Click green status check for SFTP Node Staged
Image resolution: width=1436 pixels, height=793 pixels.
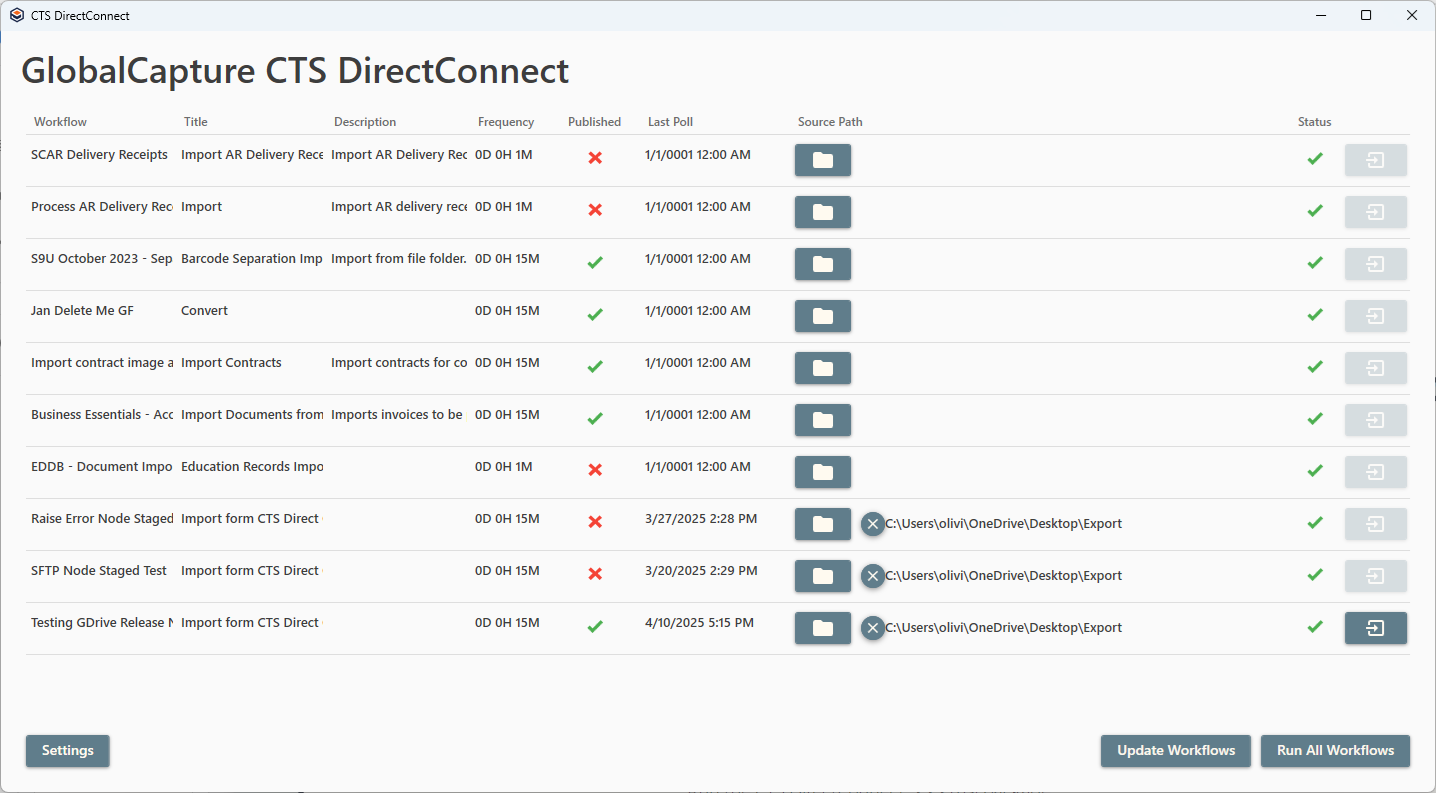1315,575
